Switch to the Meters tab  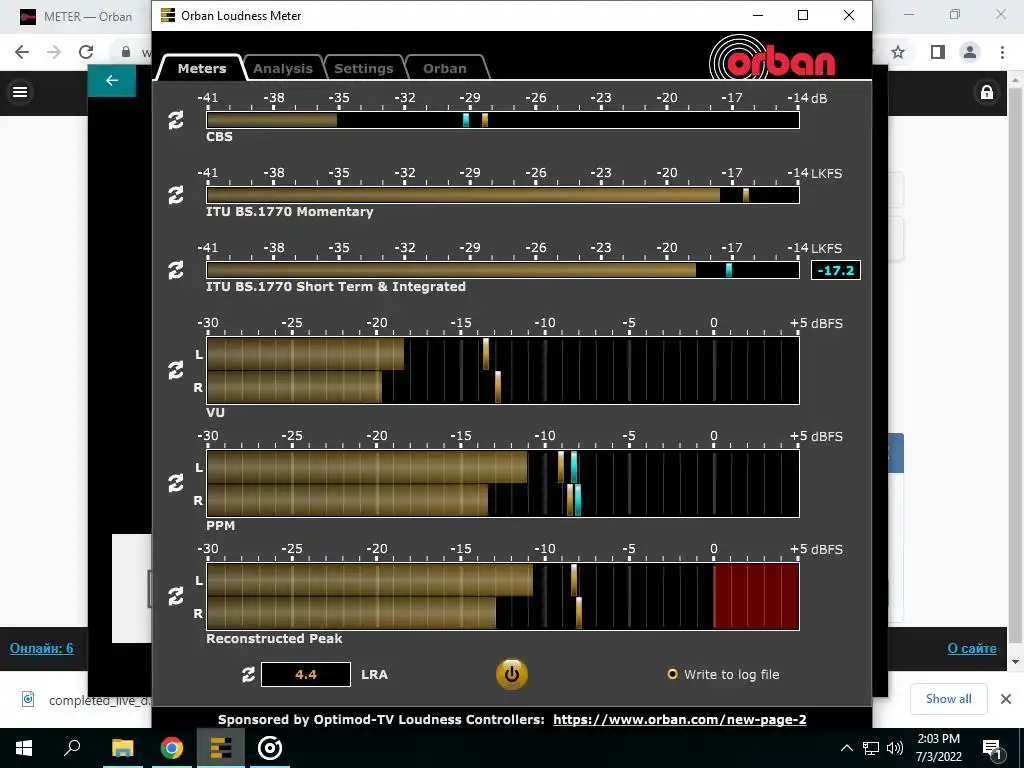202,68
